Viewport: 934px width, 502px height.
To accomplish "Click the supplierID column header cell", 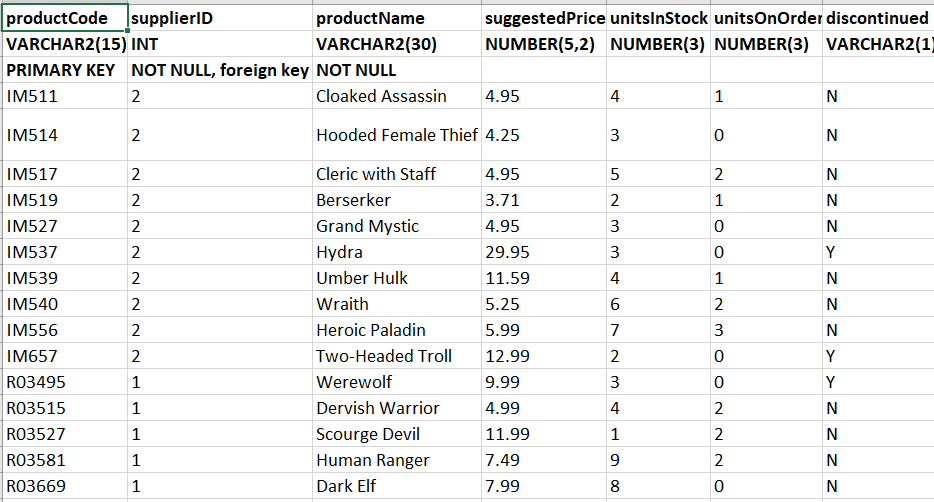I will click(220, 18).
